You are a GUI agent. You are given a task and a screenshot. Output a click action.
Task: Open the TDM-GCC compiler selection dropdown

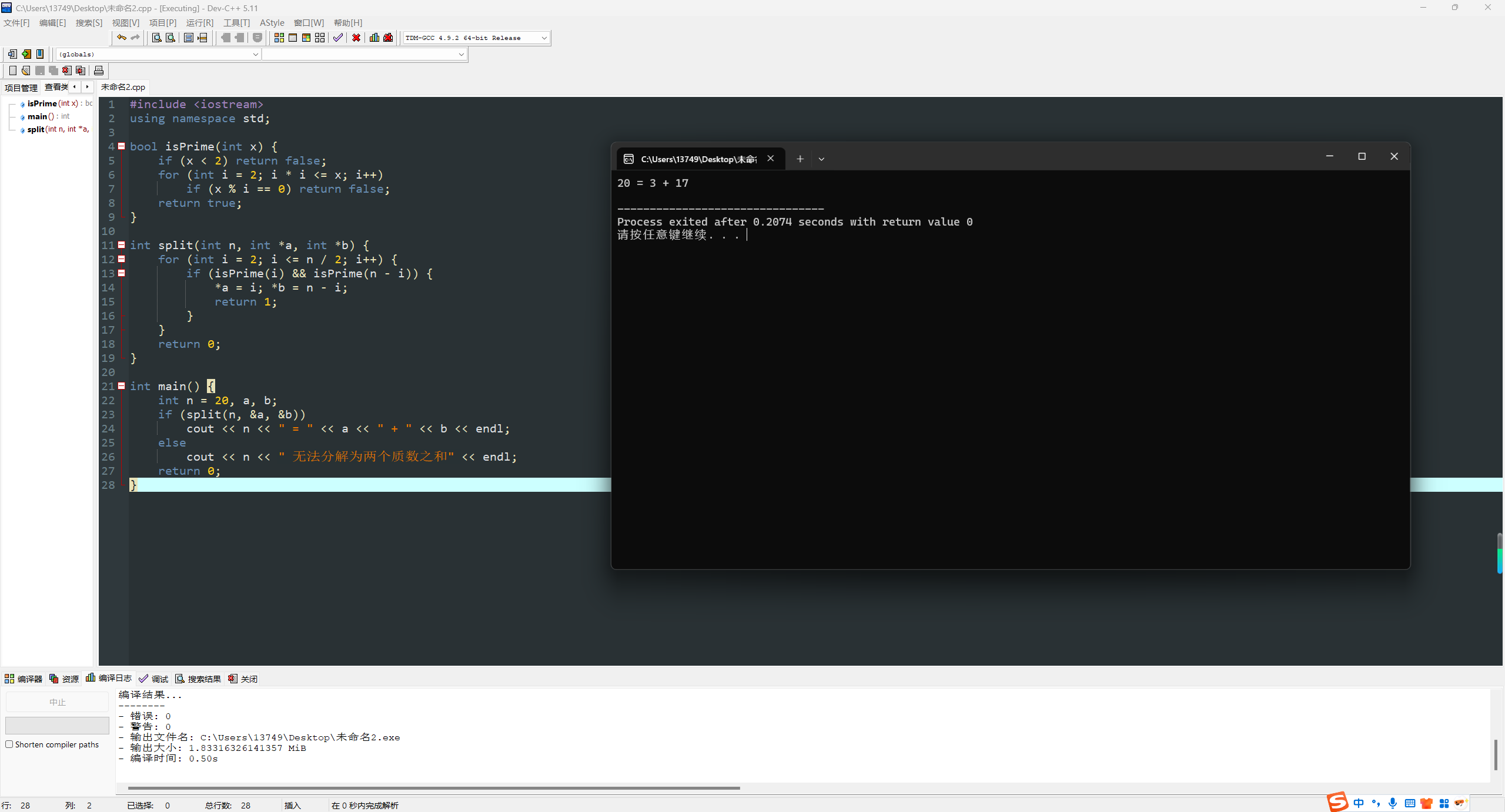tap(544, 38)
